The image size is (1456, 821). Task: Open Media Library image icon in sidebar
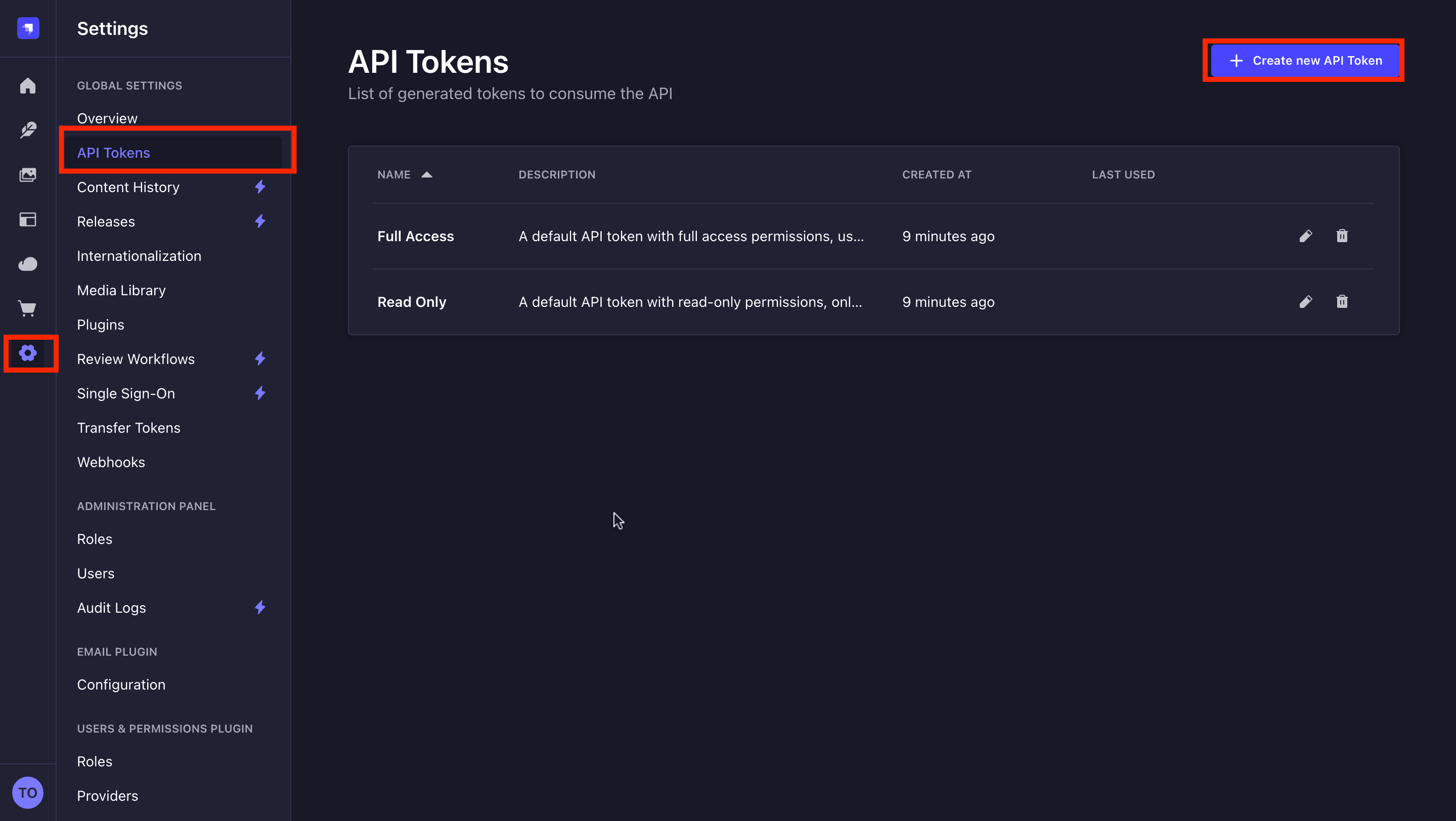tap(28, 174)
